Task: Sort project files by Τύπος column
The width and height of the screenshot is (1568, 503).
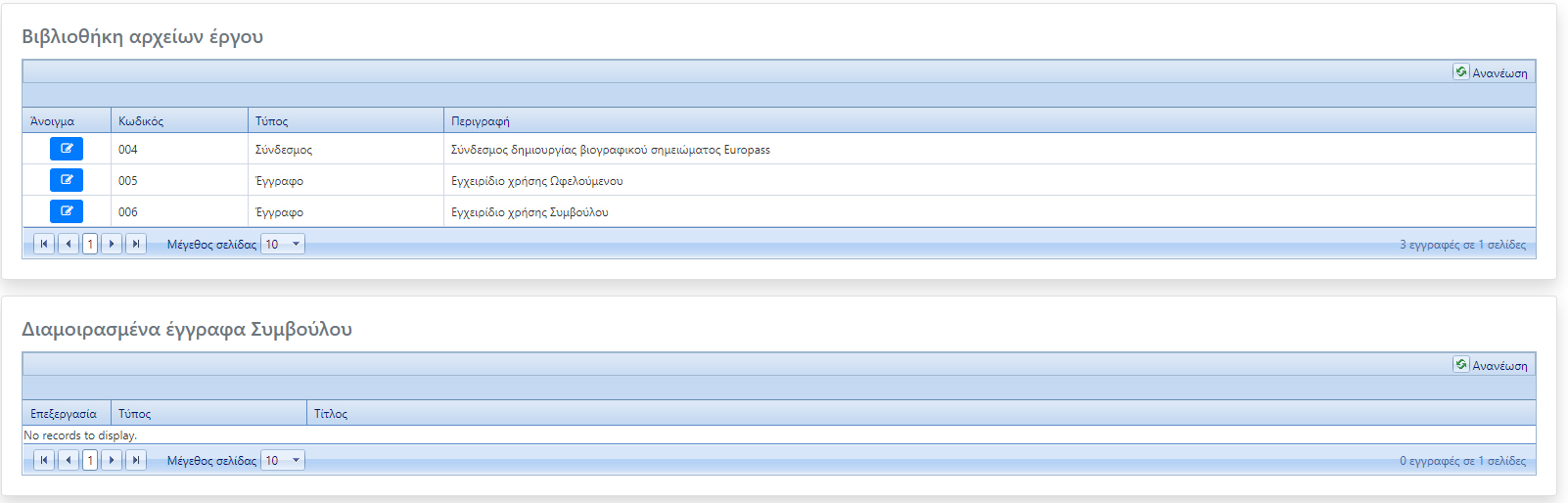Action: (x=272, y=121)
